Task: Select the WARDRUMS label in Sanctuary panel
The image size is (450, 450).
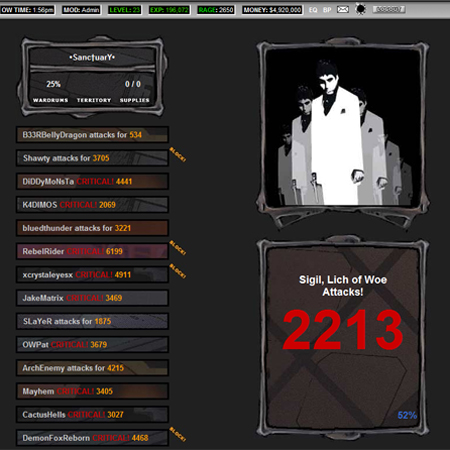Action: tap(50, 100)
